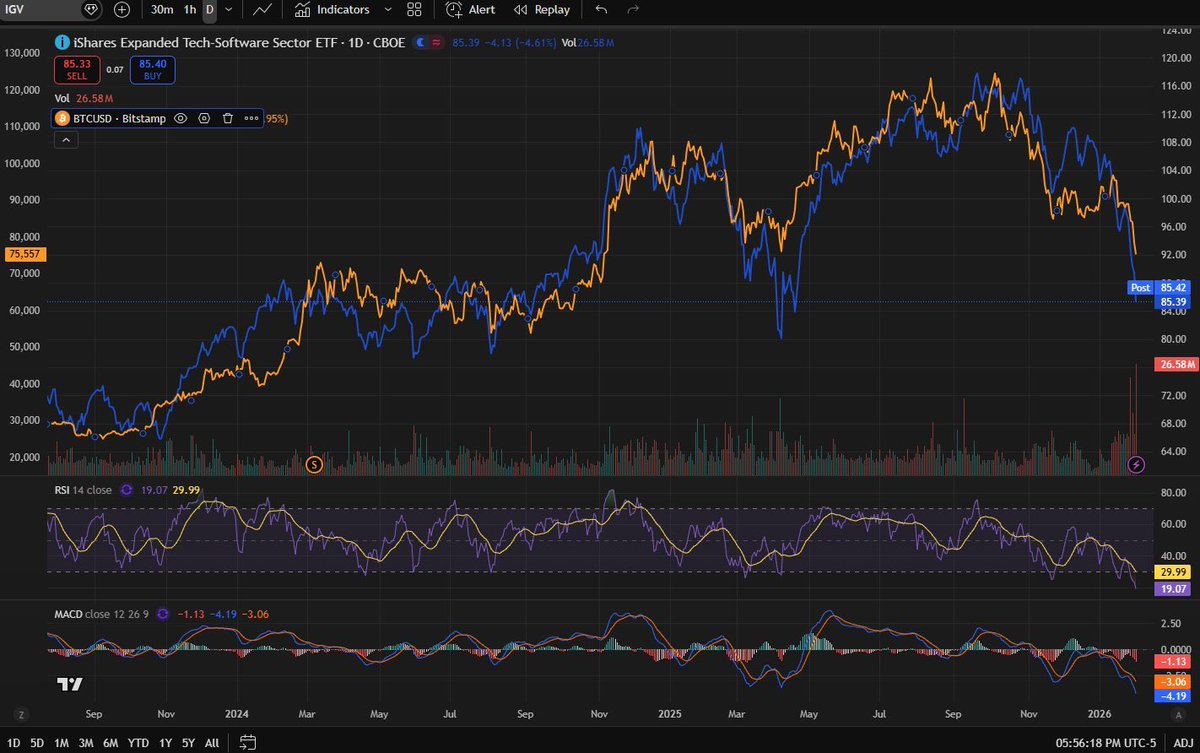Image resolution: width=1200 pixels, height=753 pixels.
Task: Click the BTCUSD Bitstamp bitcoin icon
Action: [x=63, y=118]
